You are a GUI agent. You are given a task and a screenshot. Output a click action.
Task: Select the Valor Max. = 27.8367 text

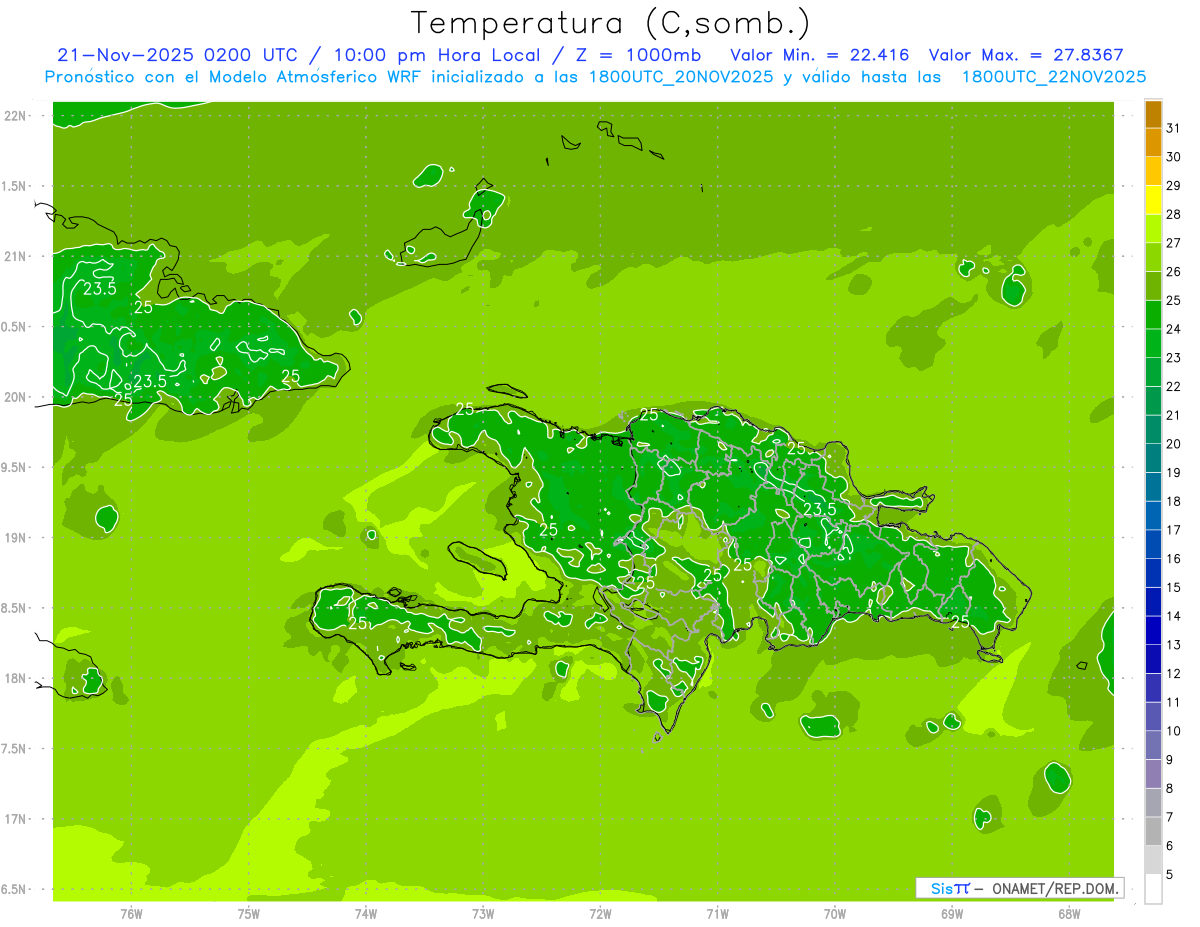[x=1032, y=55]
